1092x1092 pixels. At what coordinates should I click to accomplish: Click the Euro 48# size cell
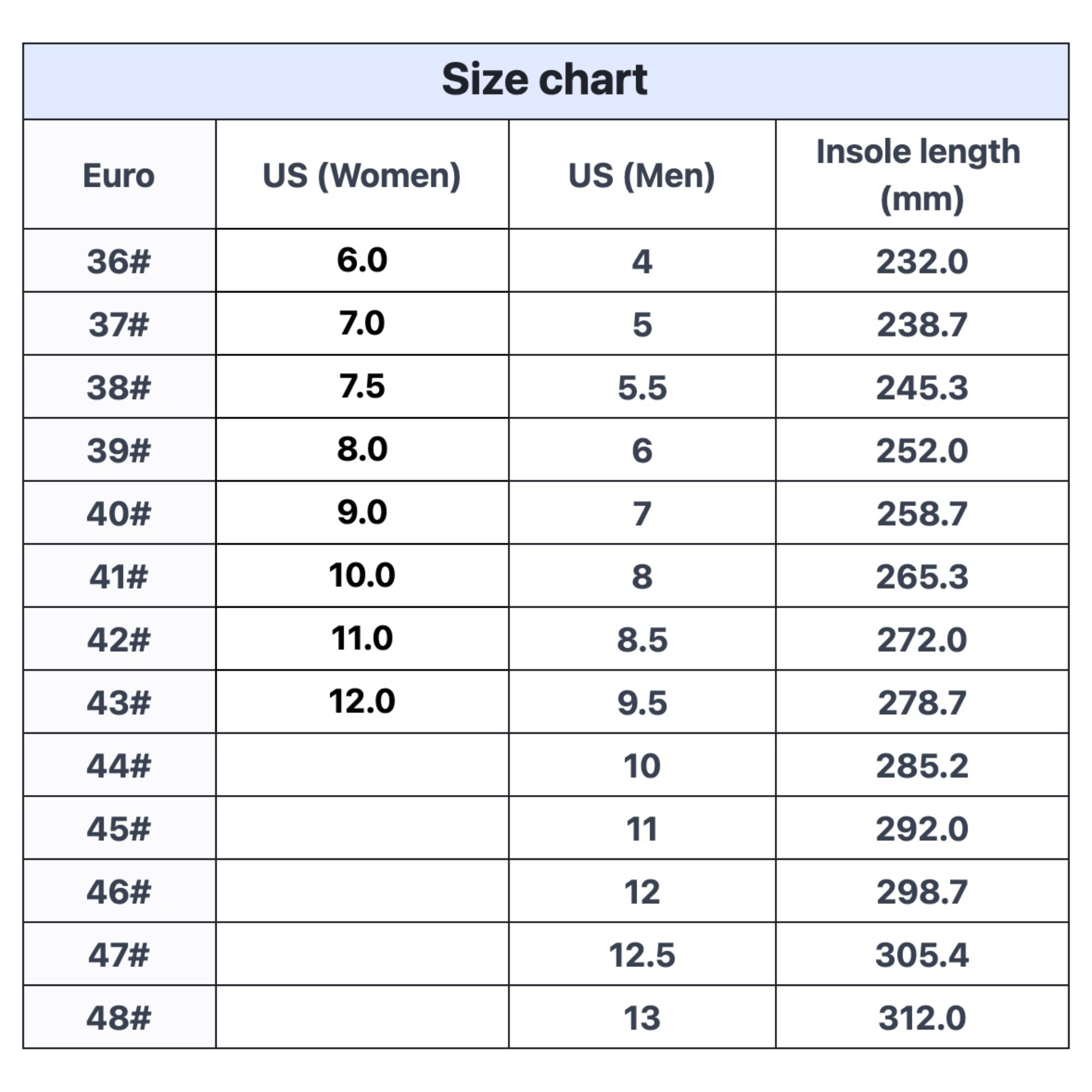[x=118, y=1017]
